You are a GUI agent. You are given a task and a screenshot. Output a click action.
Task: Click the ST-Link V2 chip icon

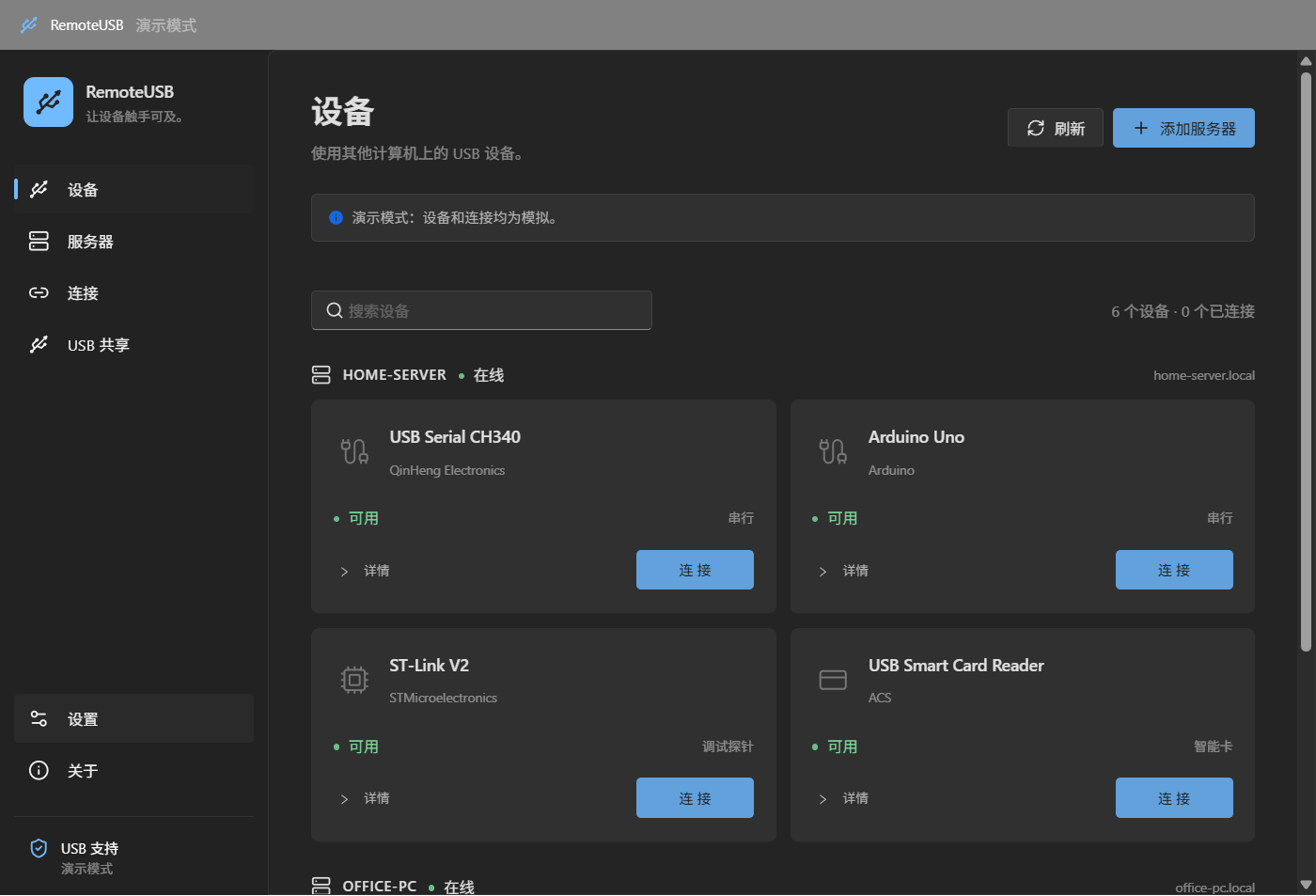point(354,679)
